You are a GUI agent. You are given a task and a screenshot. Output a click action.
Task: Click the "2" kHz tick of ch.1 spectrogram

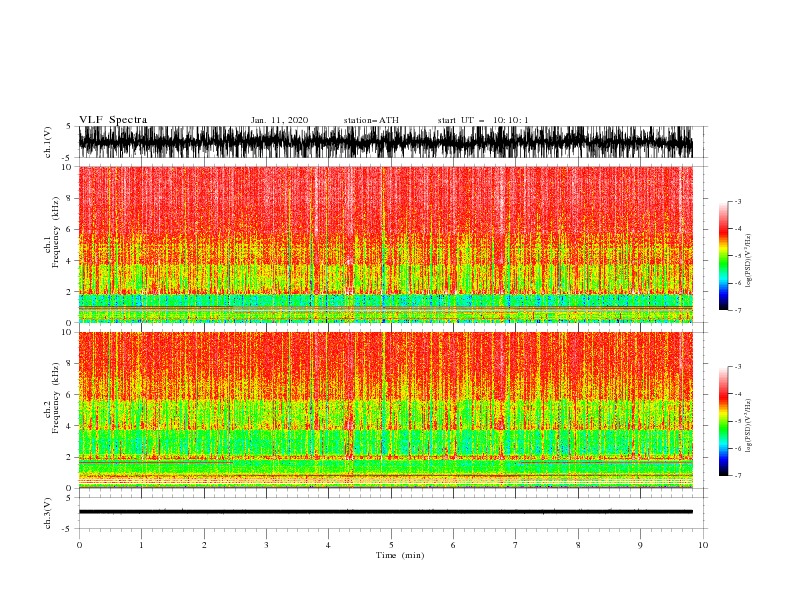(71, 292)
